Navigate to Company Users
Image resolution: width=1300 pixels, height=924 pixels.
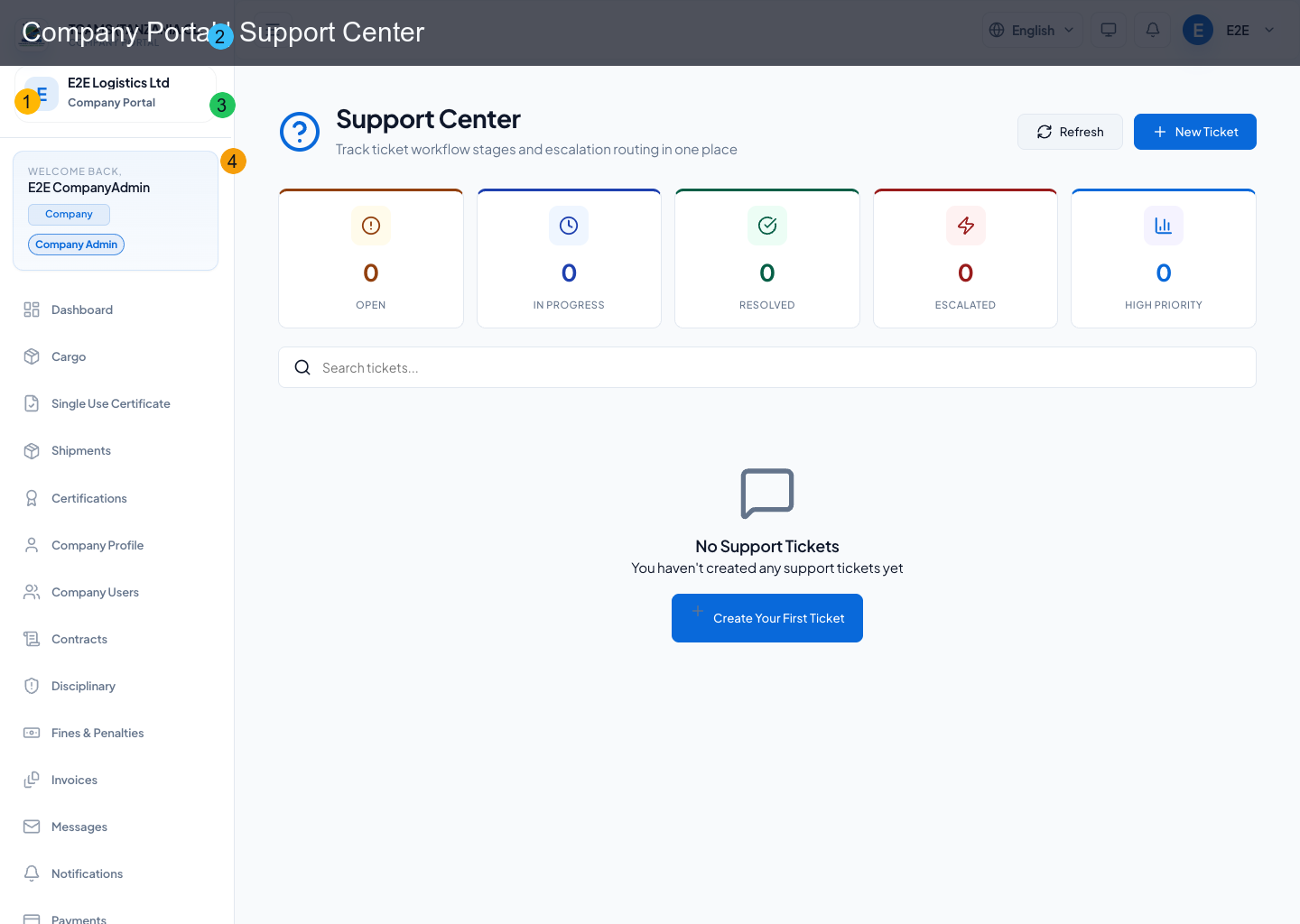coord(117,592)
